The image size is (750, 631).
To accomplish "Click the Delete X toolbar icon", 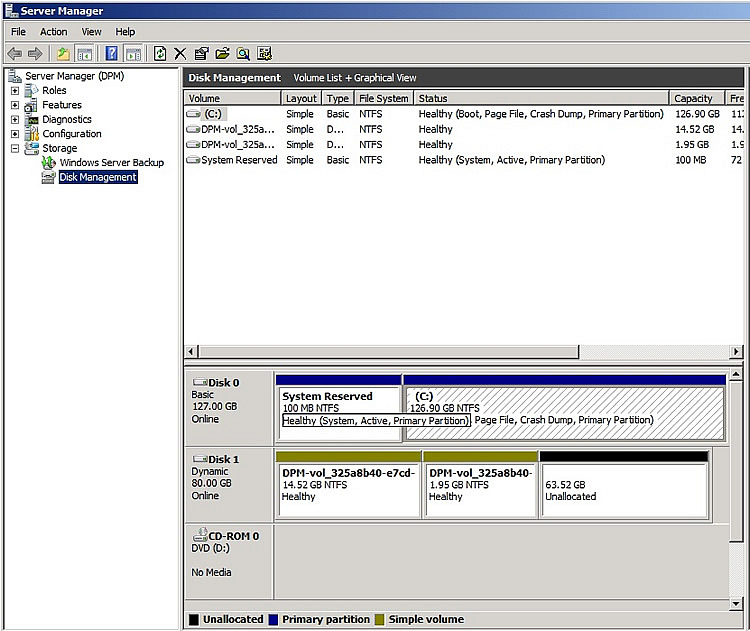I will click(181, 53).
